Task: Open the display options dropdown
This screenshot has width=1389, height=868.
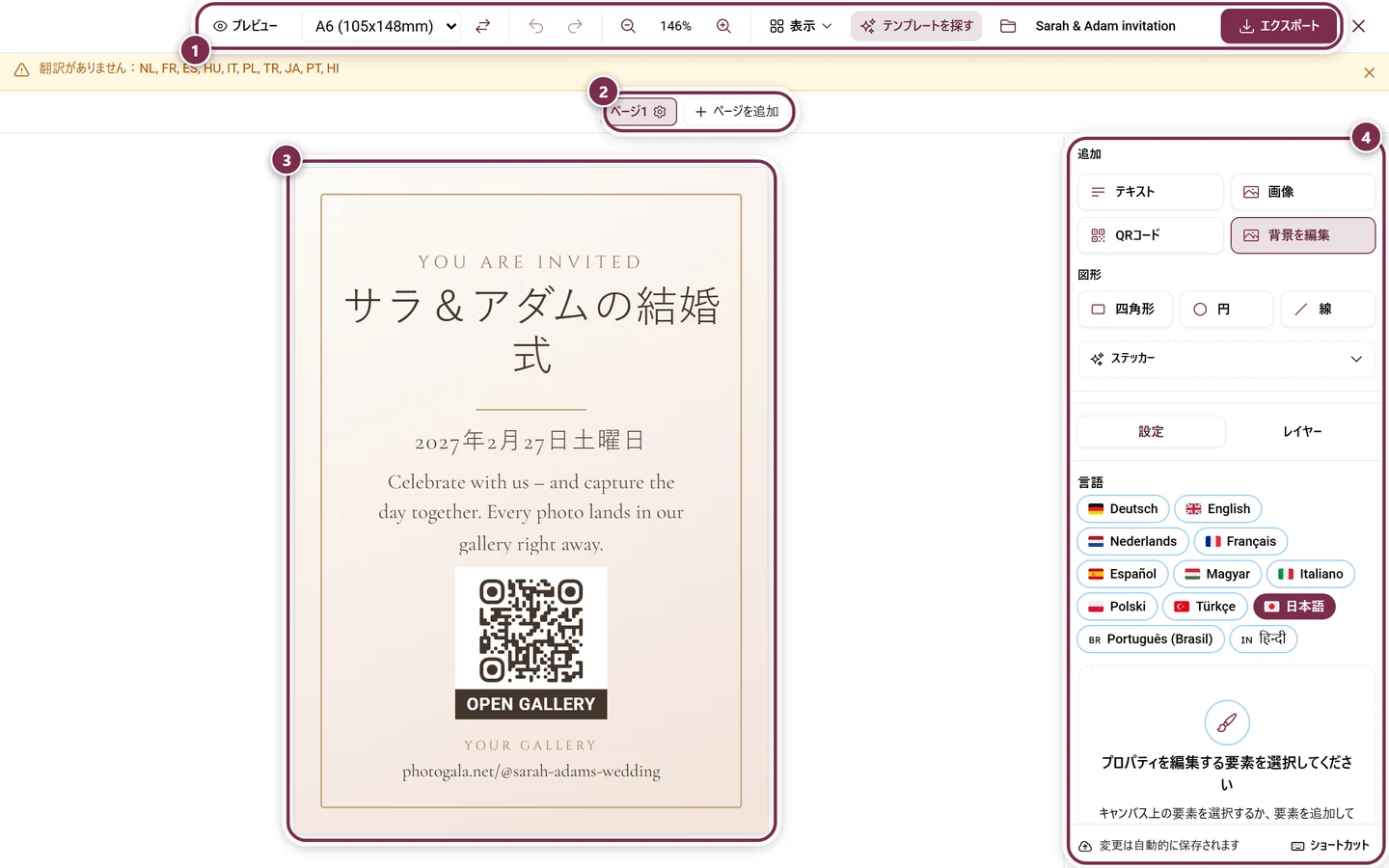Action: click(801, 26)
